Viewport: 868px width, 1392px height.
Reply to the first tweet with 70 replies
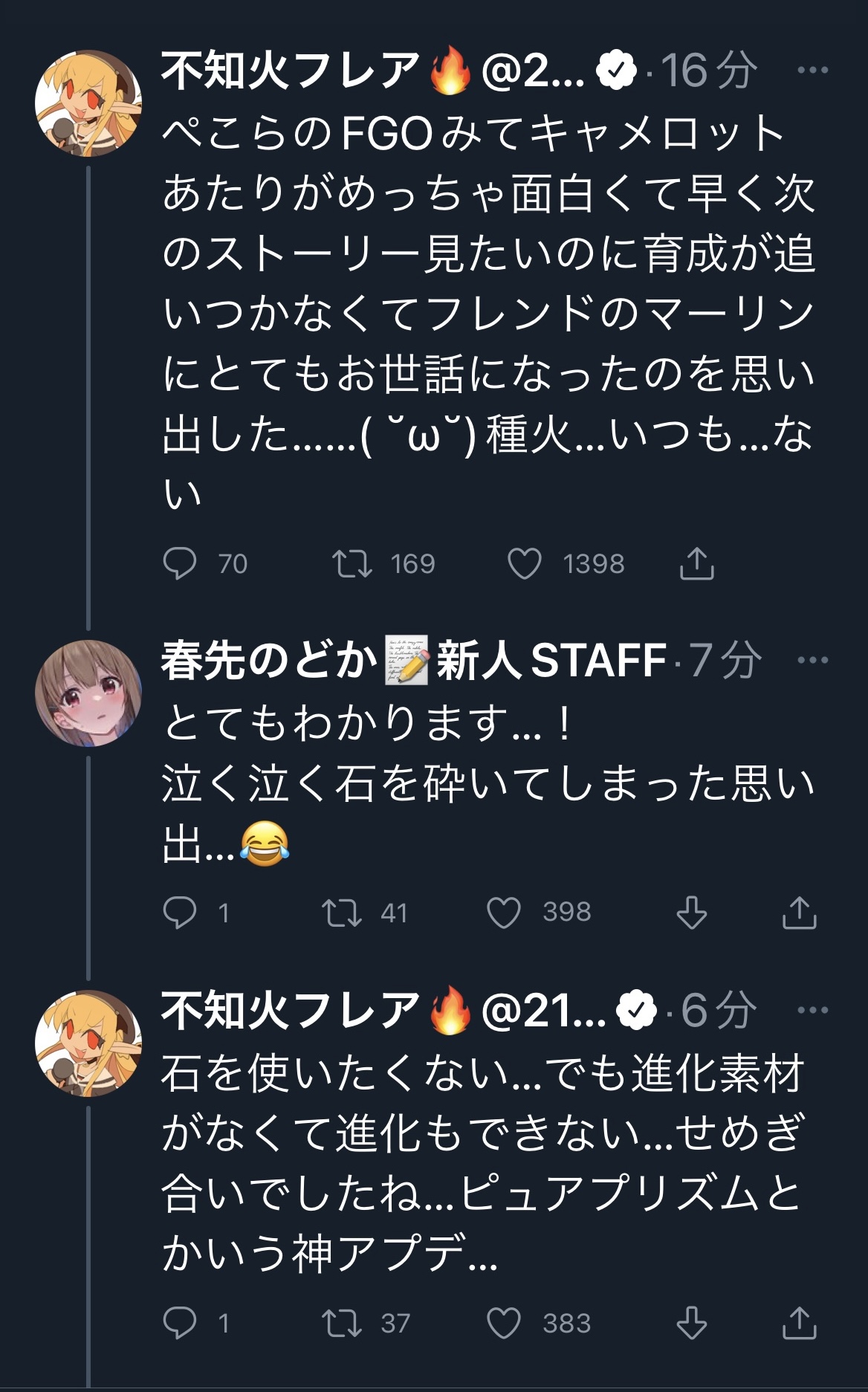coord(180,563)
